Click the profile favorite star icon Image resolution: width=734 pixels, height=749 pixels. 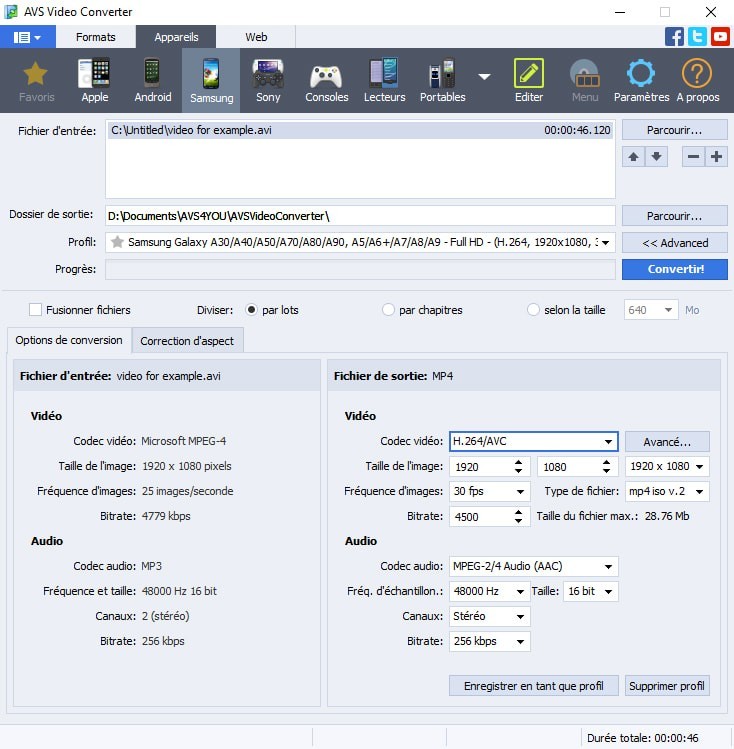[x=117, y=242]
